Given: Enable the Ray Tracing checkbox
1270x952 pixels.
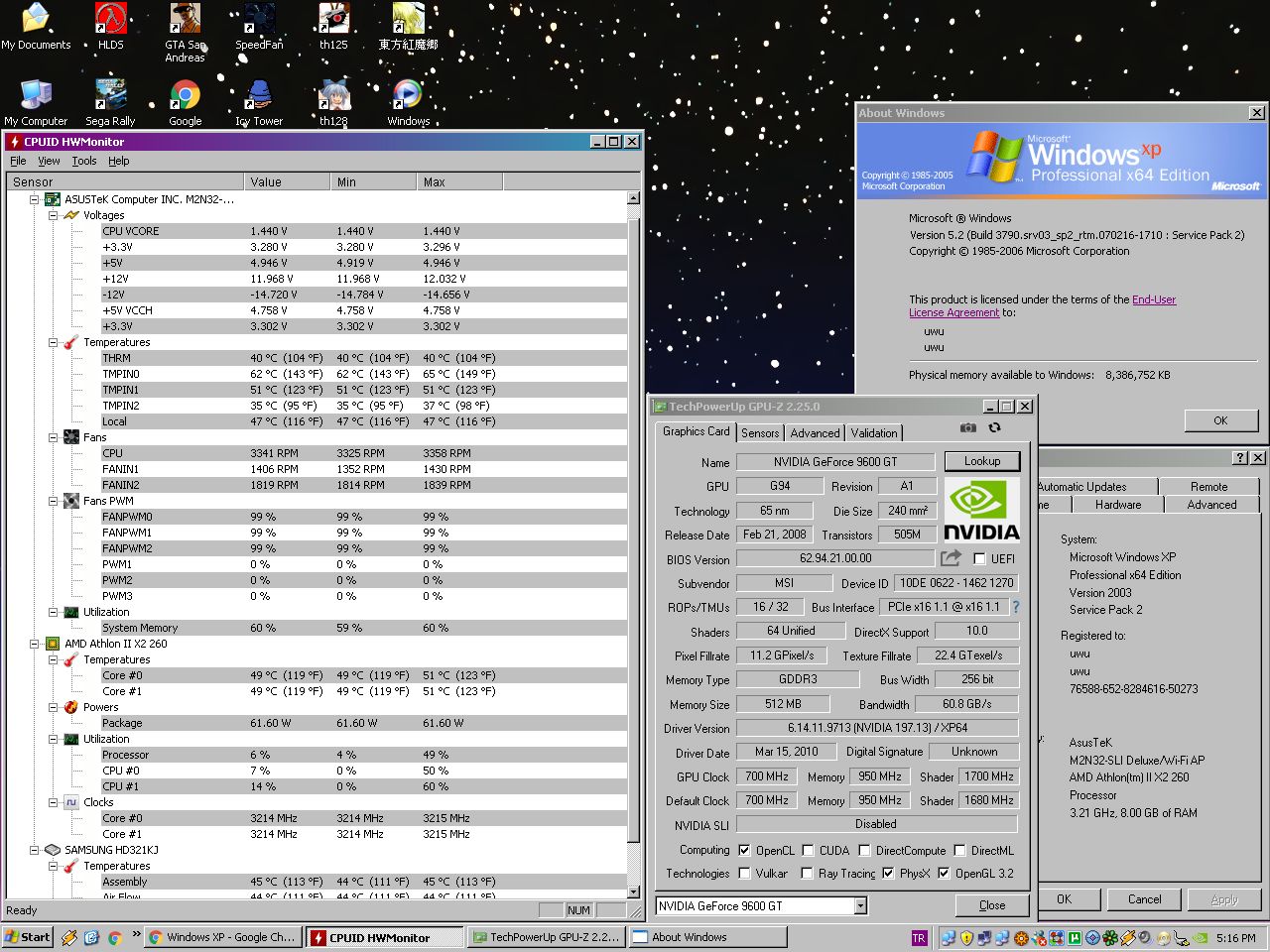Looking at the screenshot, I should [806, 874].
